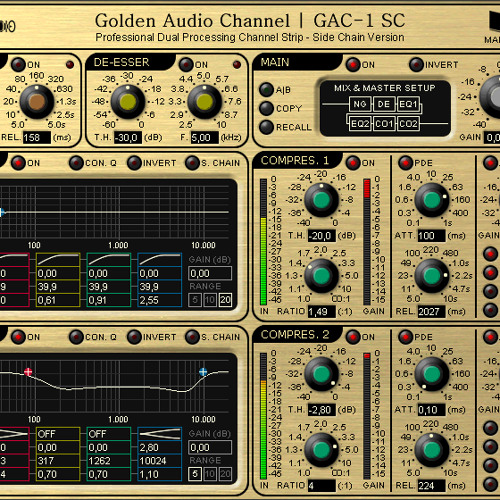Click the yellow band OFF filter type cell
This screenshot has height=500, width=500.
(58, 434)
